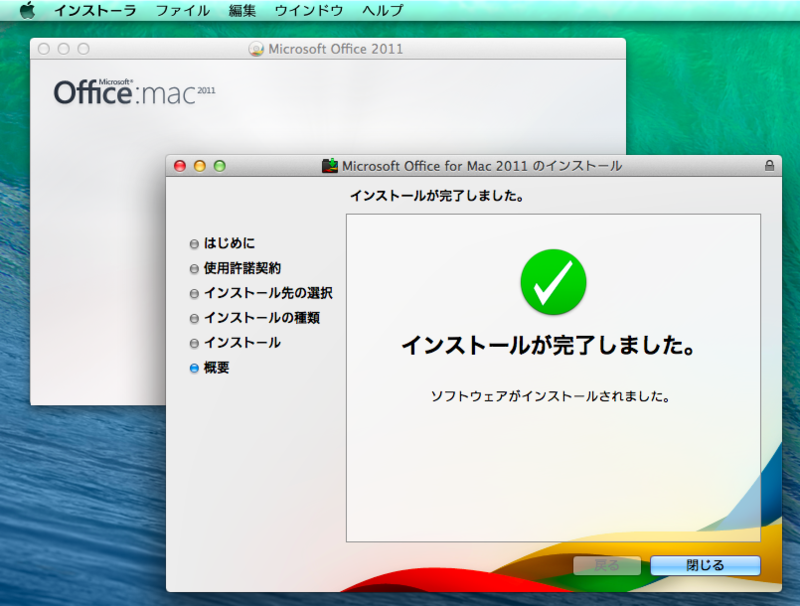Click the green checkmark success icon
Screen dimensions: 800x606
tap(553, 282)
